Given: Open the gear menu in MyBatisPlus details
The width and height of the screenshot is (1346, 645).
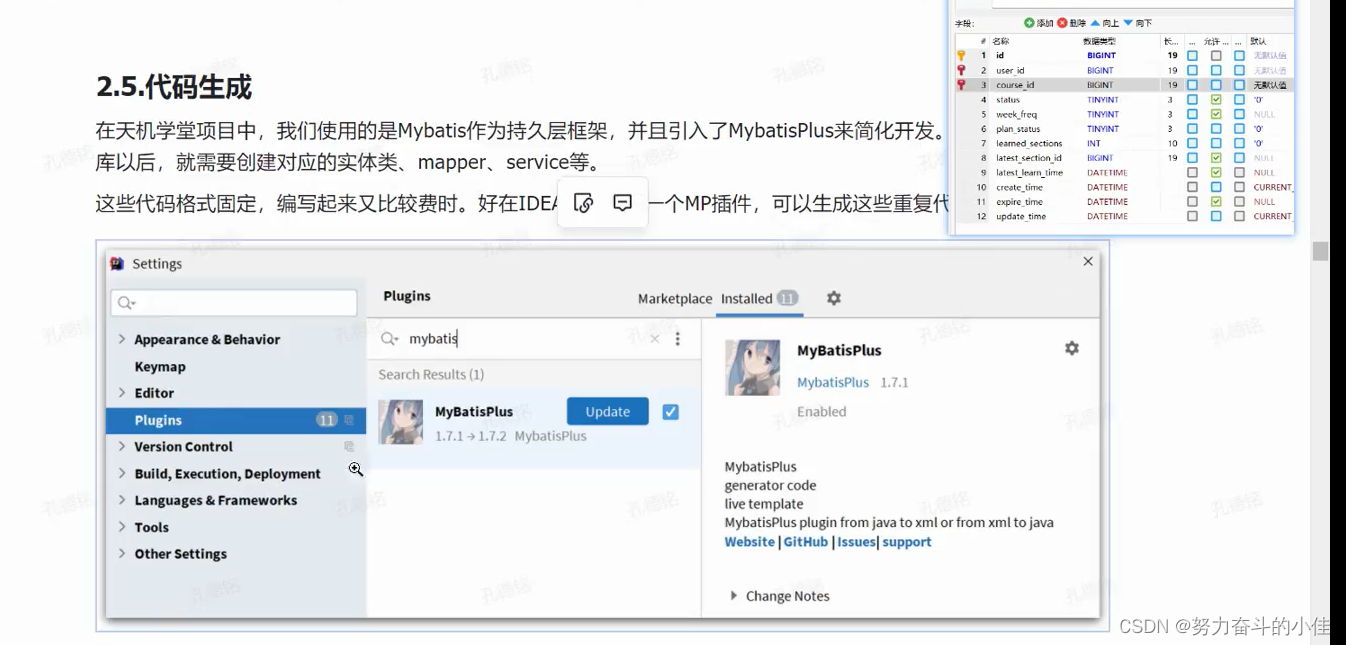Looking at the screenshot, I should coord(1072,348).
